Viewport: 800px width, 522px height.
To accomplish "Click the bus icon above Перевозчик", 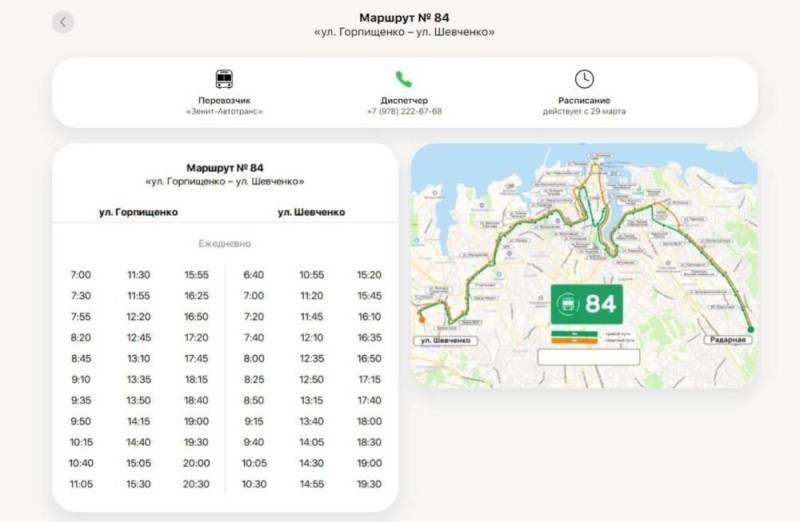I will click(224, 79).
